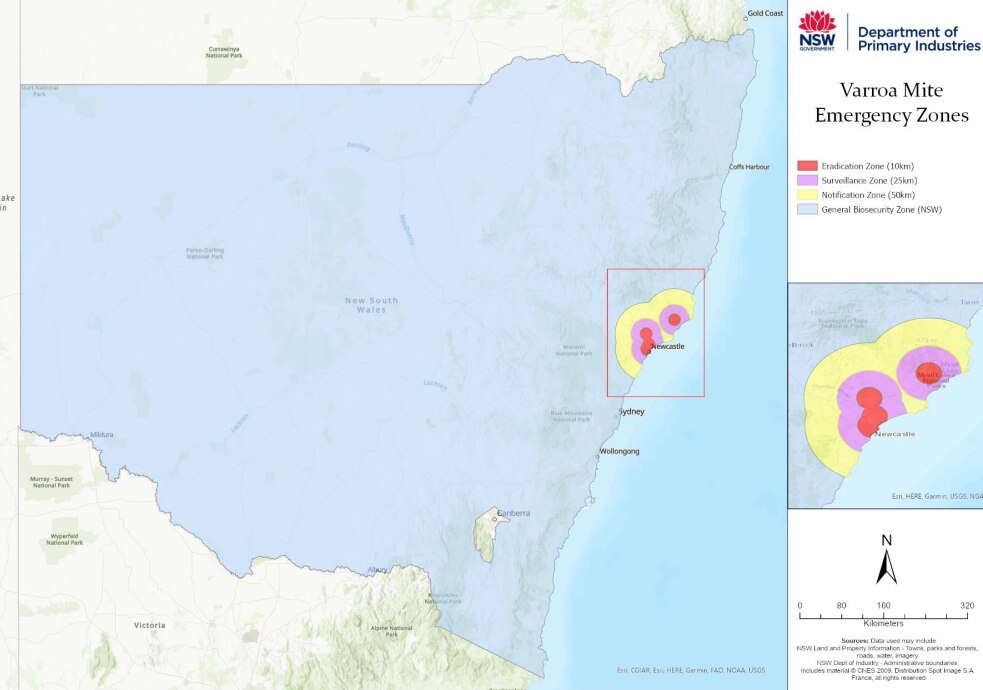983x690 pixels.
Task: Click the Wollongong label on the map
Action: click(x=619, y=452)
